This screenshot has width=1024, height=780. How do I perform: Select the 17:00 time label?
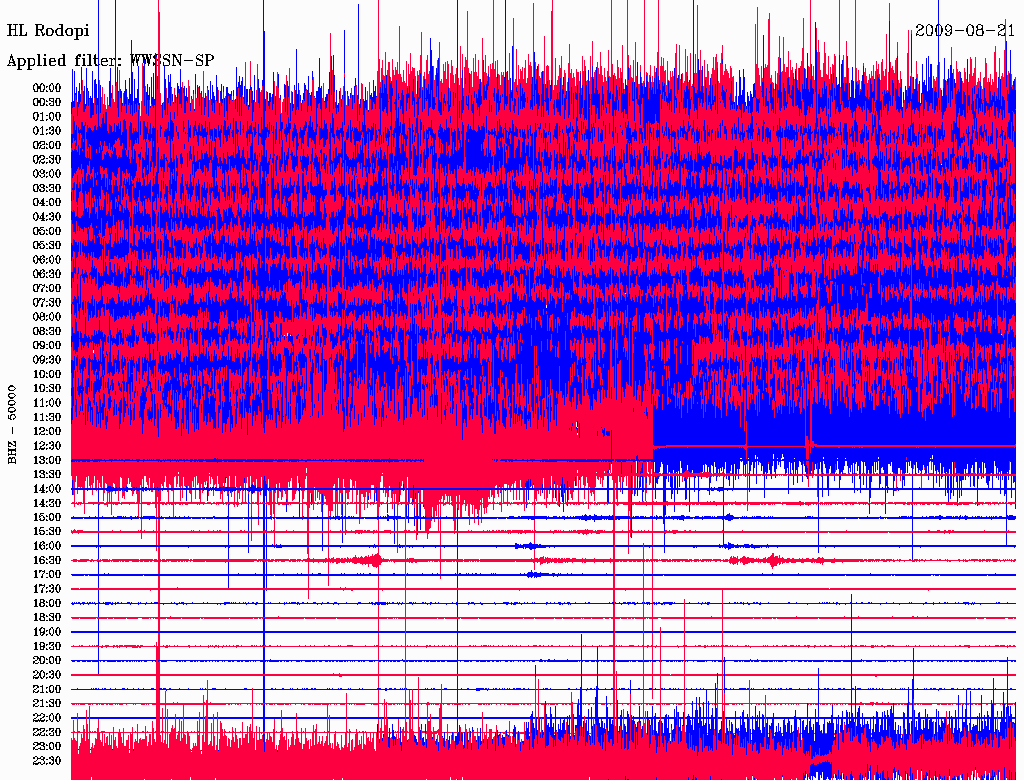[x=47, y=575]
